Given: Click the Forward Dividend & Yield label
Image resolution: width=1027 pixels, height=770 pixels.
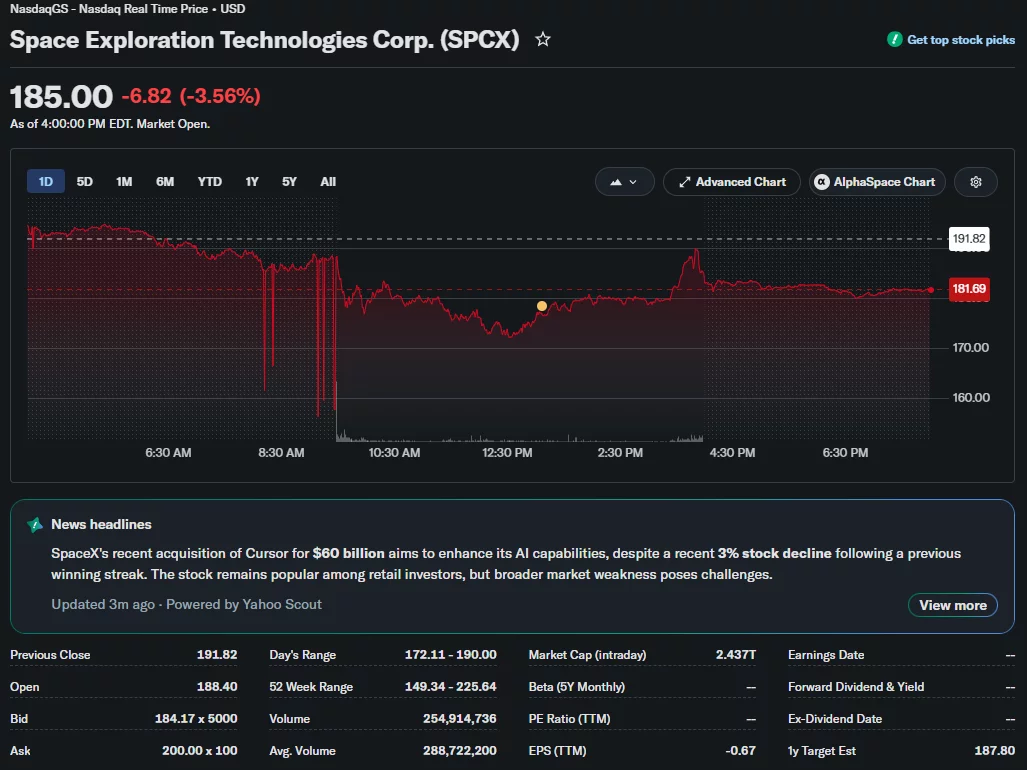Looking at the screenshot, I should (856, 687).
